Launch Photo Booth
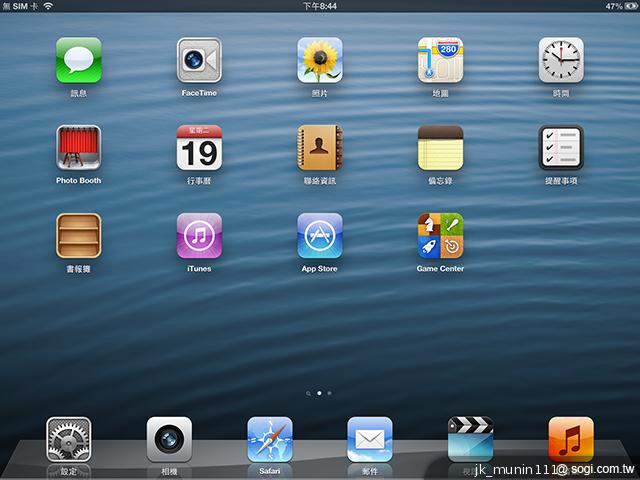The image size is (640, 480). click(79, 148)
